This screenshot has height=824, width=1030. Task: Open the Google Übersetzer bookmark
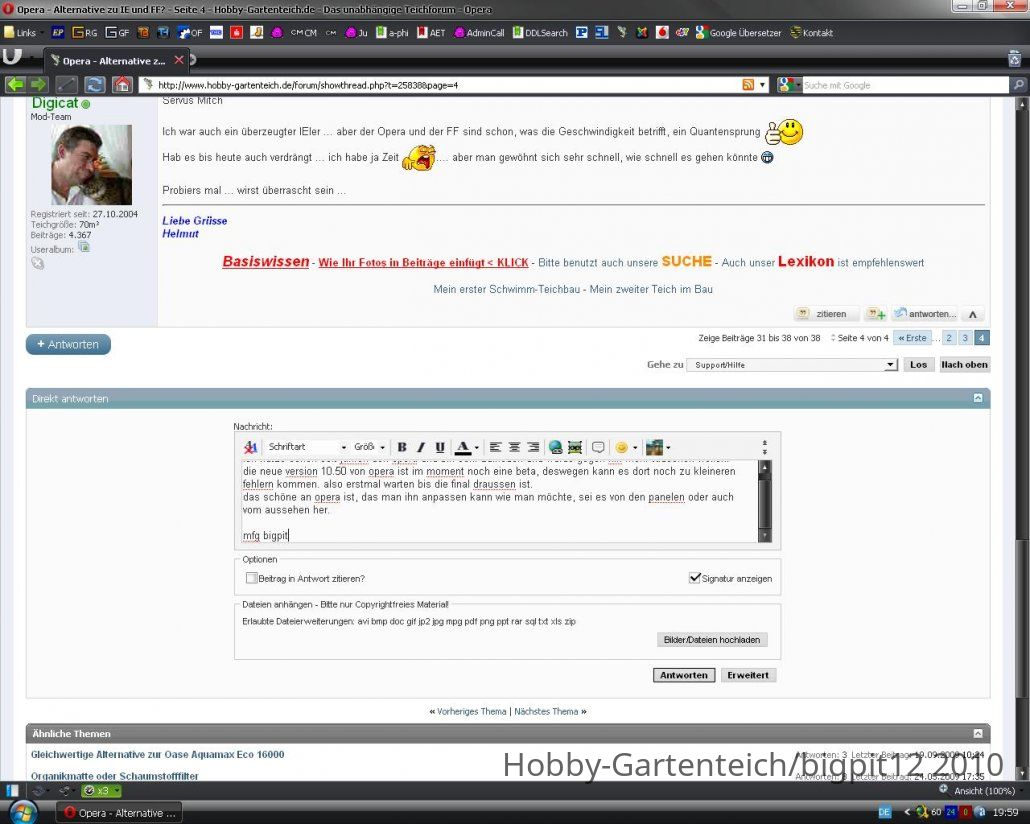pos(738,32)
